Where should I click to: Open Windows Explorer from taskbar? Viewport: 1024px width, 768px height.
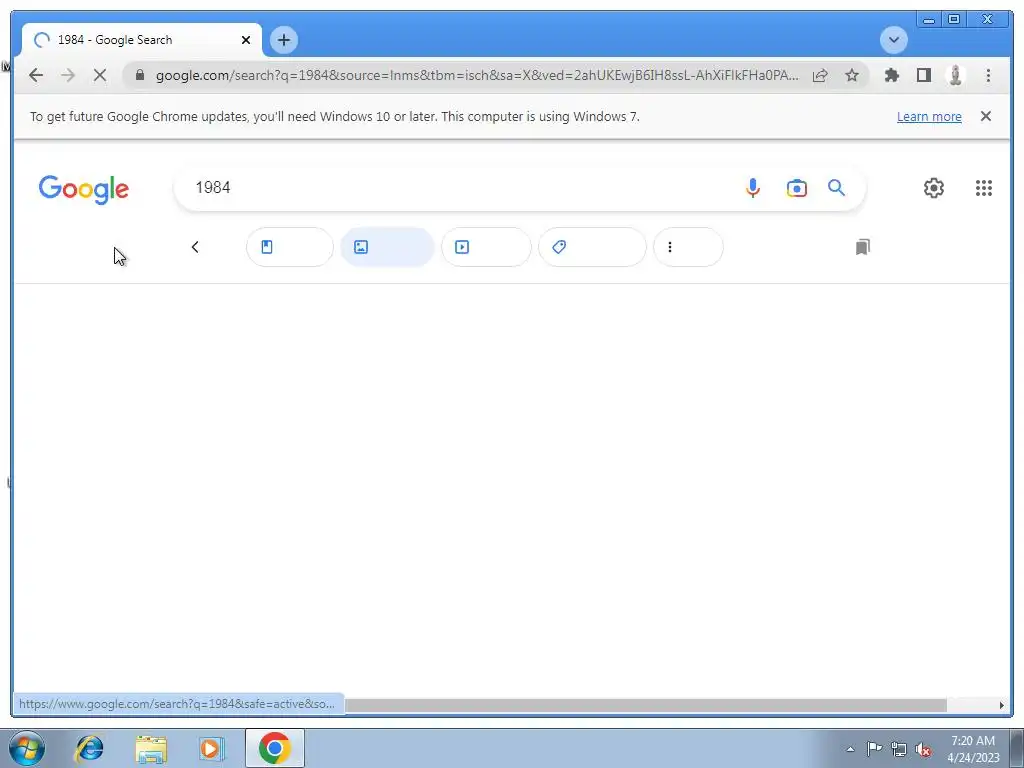[x=151, y=748]
